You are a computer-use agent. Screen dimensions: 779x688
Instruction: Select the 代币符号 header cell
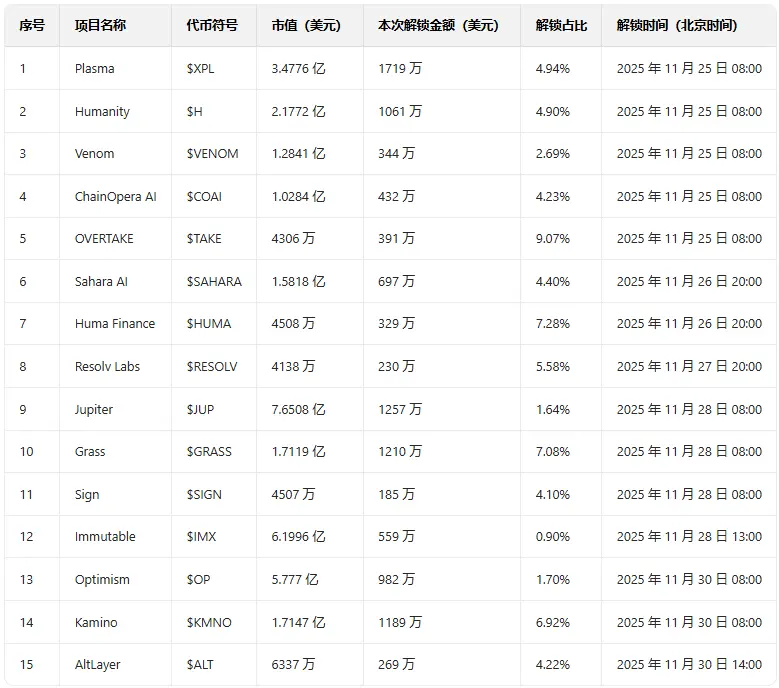212,25
